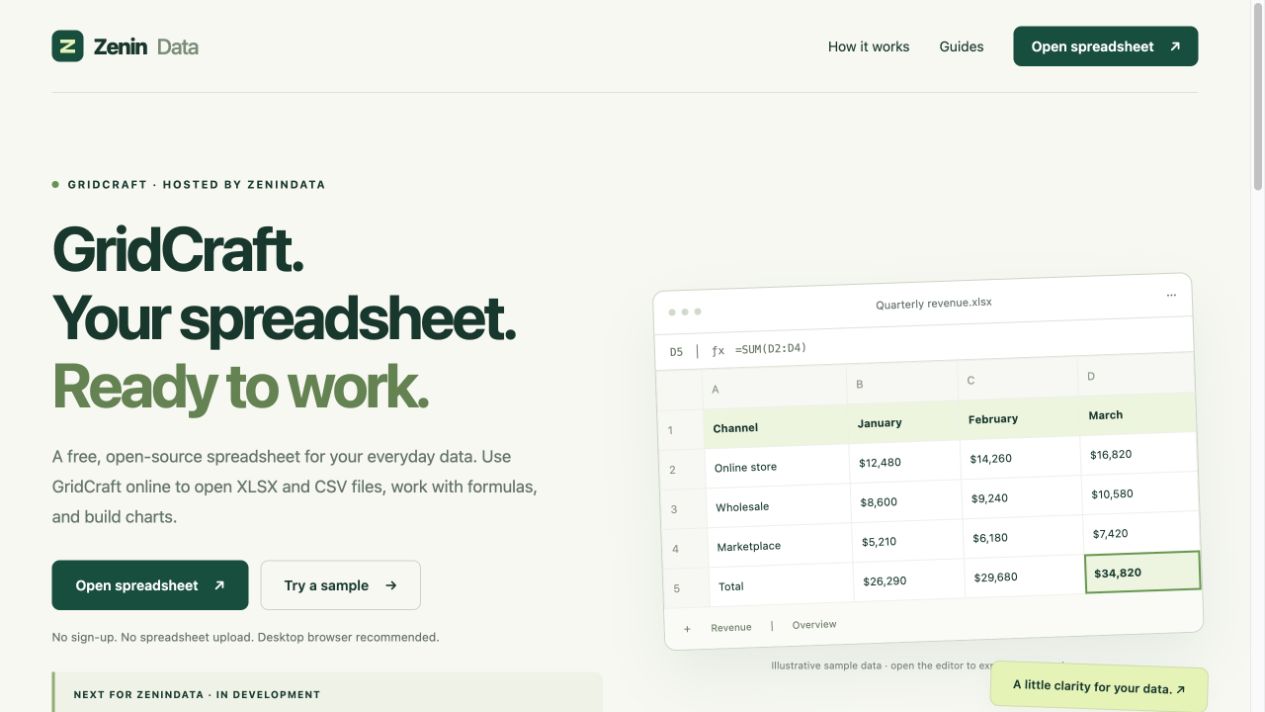Click column header B in the preview
The image size is (1265, 712).
click(x=902, y=384)
